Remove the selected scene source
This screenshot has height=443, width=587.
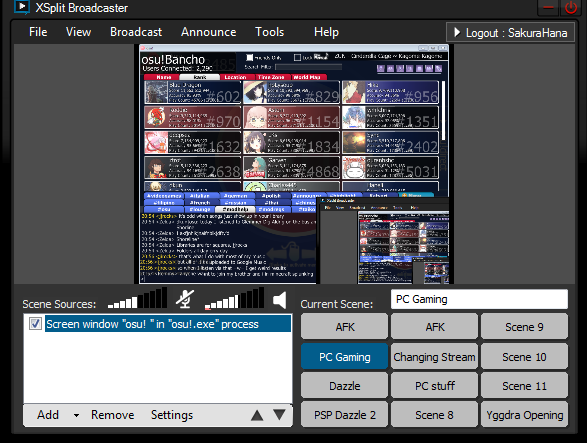112,415
